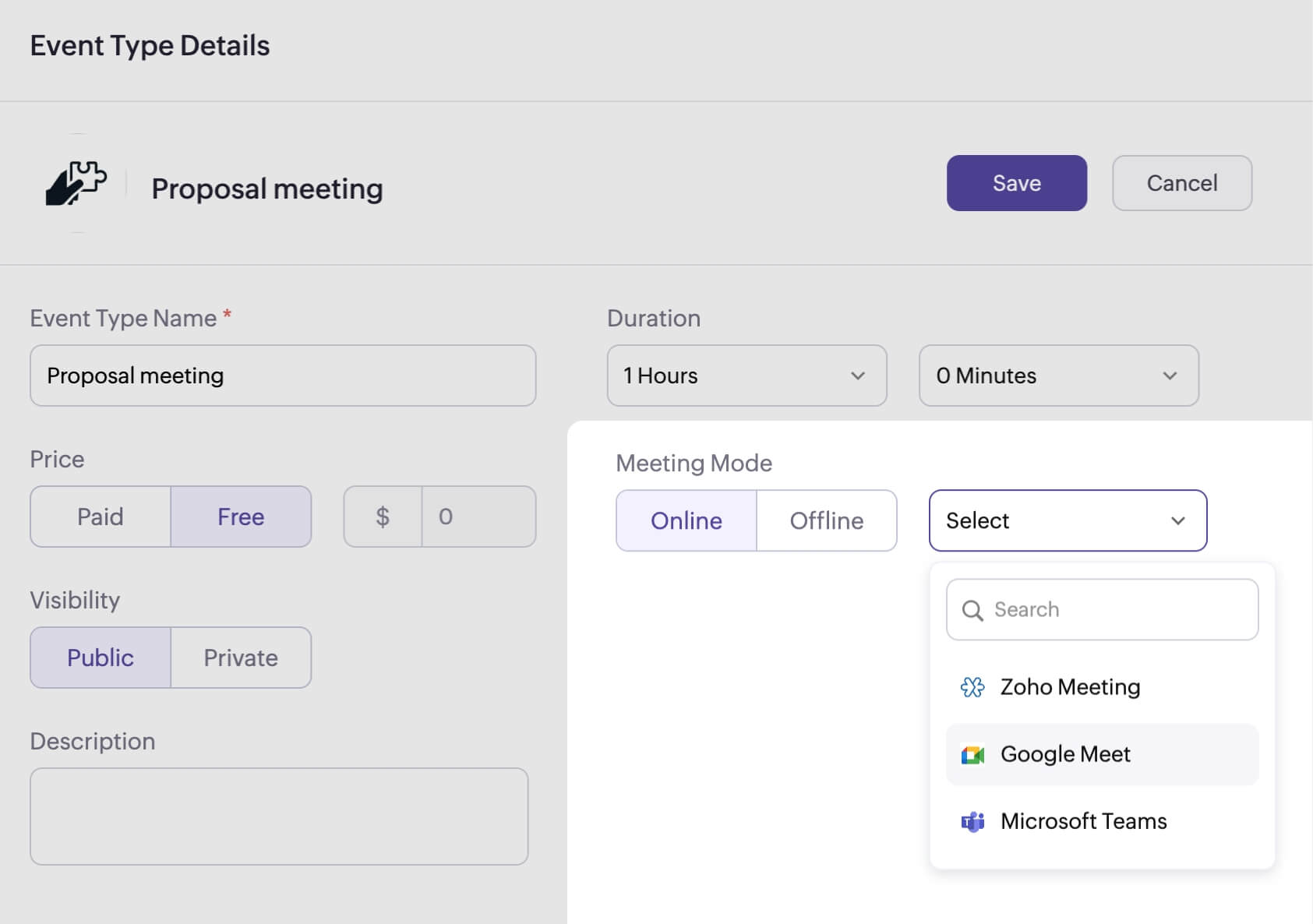Switch meeting mode to Online

[x=687, y=520]
